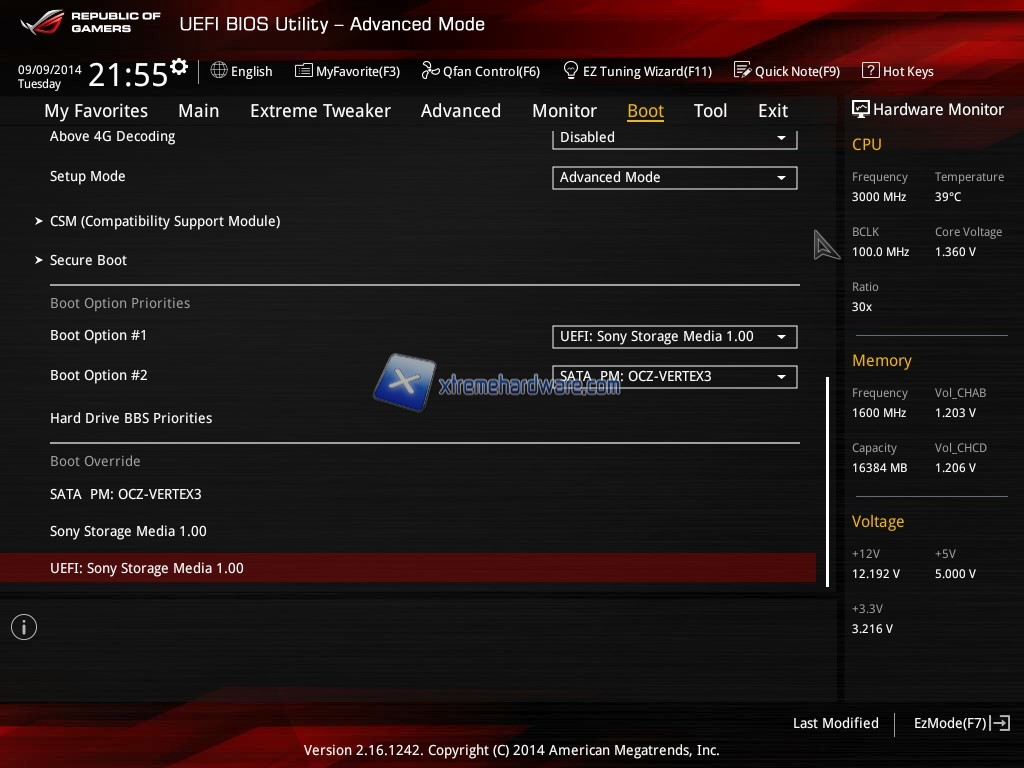Click the vertical scrollbar in the boot list

pos(827,480)
